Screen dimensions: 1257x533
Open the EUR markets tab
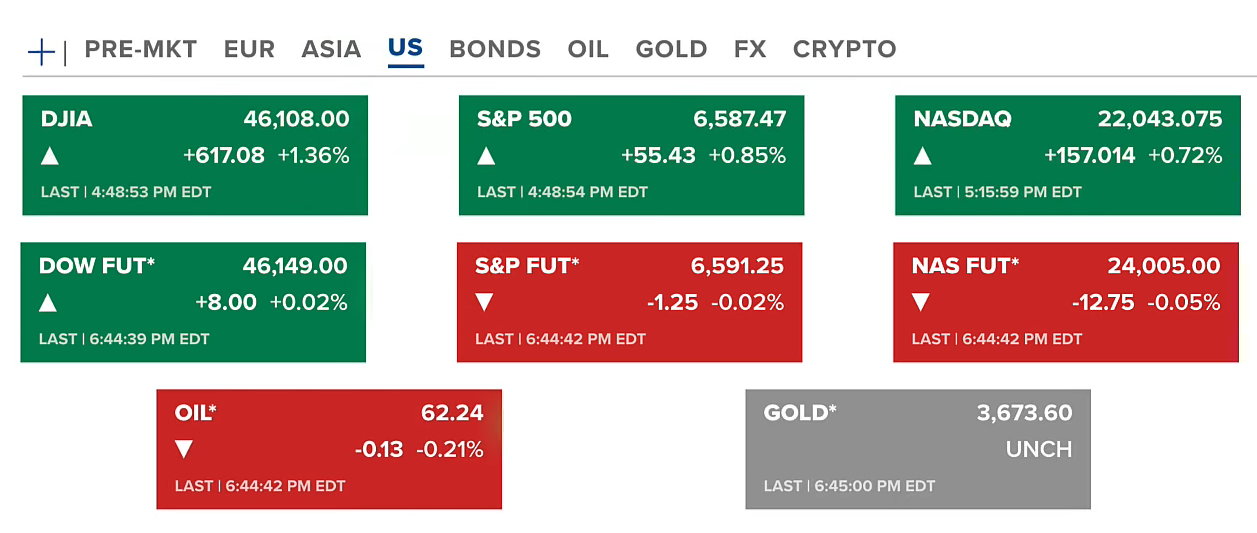tap(249, 49)
